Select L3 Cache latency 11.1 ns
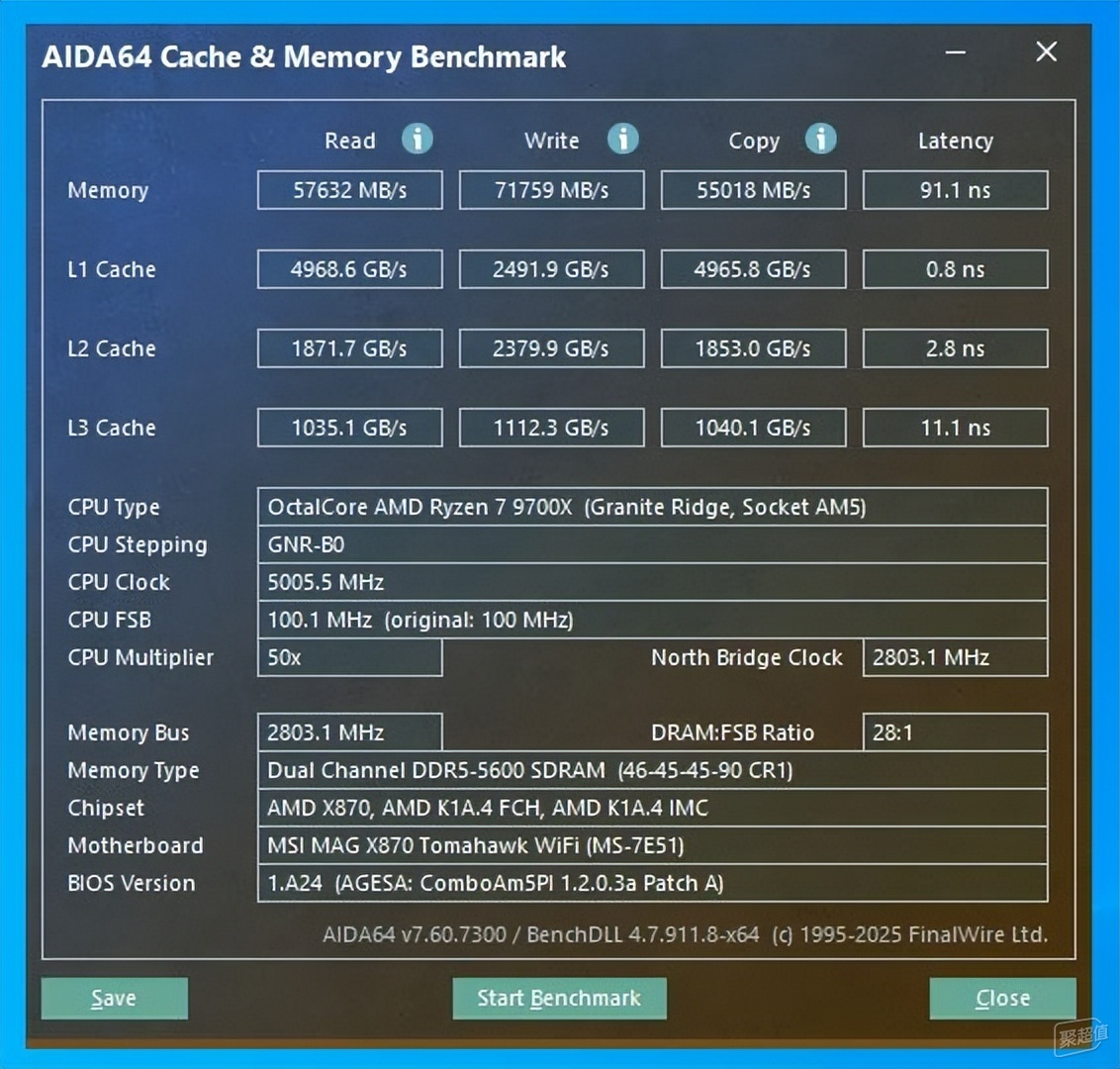This screenshot has height=1069, width=1120. click(956, 428)
